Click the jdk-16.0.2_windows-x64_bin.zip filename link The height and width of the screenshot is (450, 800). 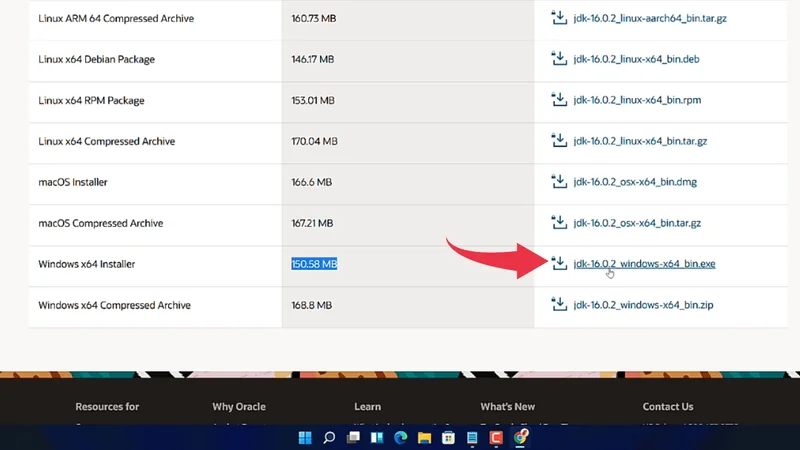pos(643,305)
